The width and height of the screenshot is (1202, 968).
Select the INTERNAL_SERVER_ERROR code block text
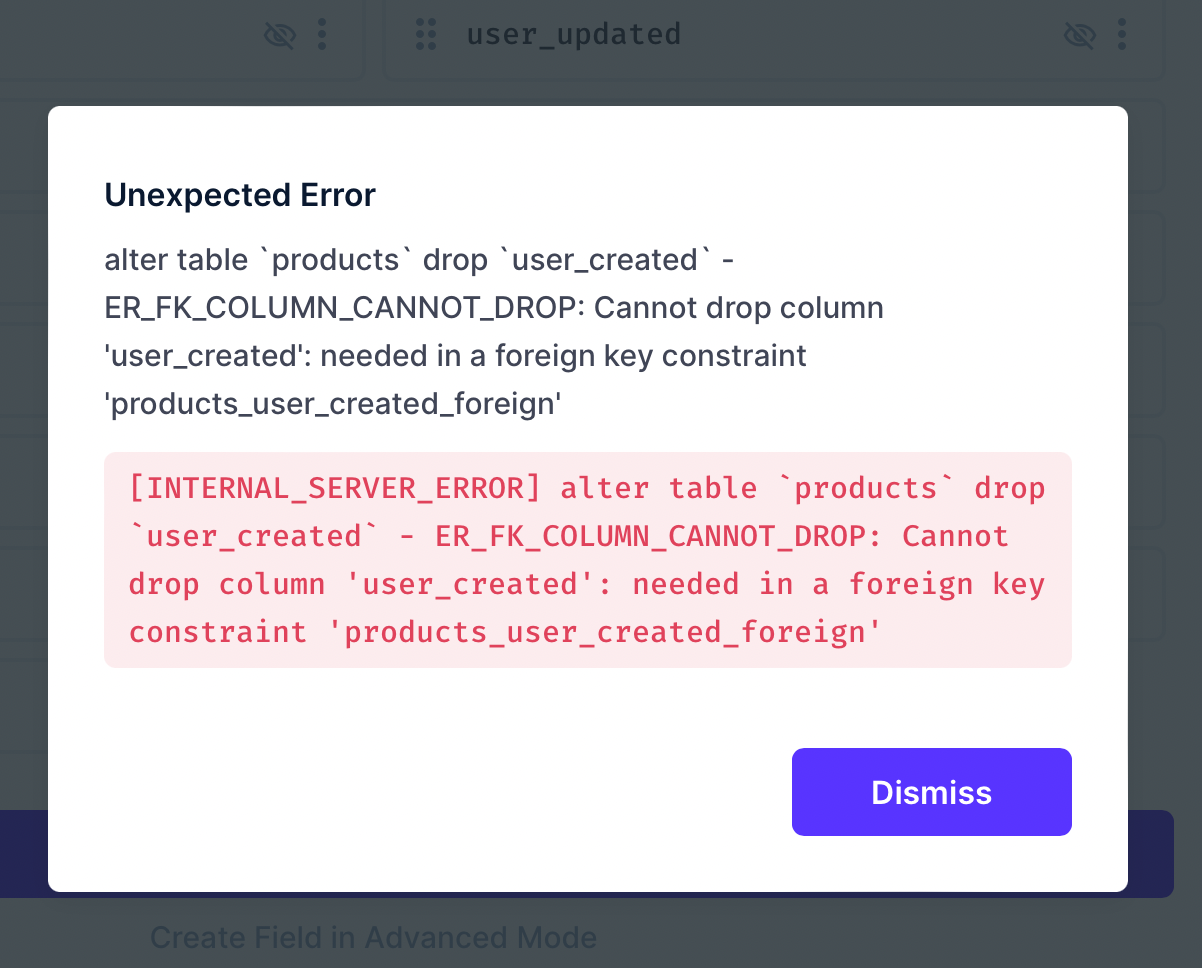[587, 560]
